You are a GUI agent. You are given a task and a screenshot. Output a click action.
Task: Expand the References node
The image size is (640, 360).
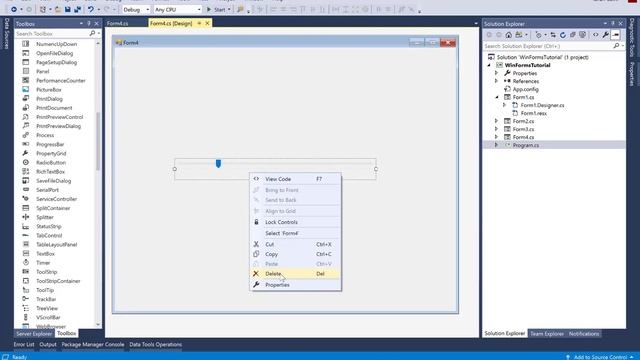pos(497,81)
